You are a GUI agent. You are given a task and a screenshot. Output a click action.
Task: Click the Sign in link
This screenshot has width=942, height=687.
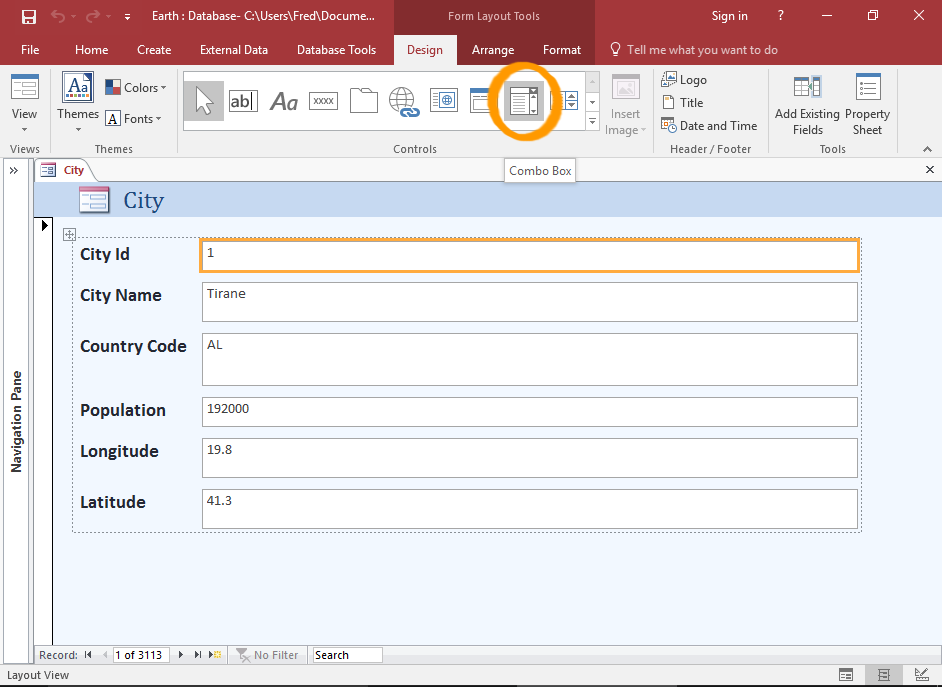[x=729, y=15]
